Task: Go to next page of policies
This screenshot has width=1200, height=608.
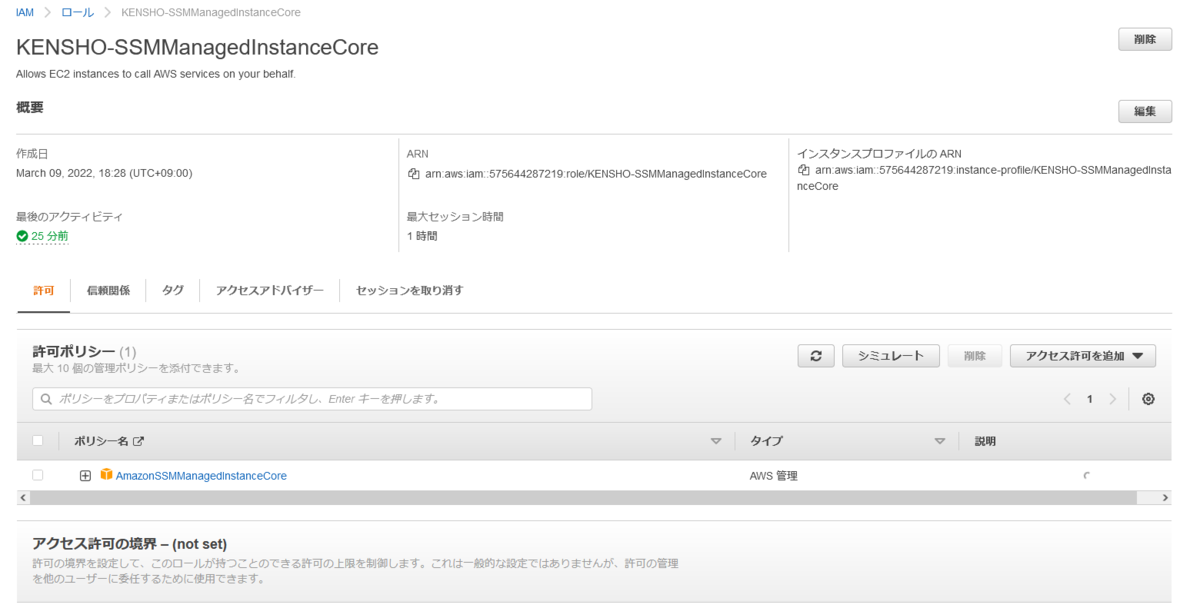Action: pos(1112,399)
